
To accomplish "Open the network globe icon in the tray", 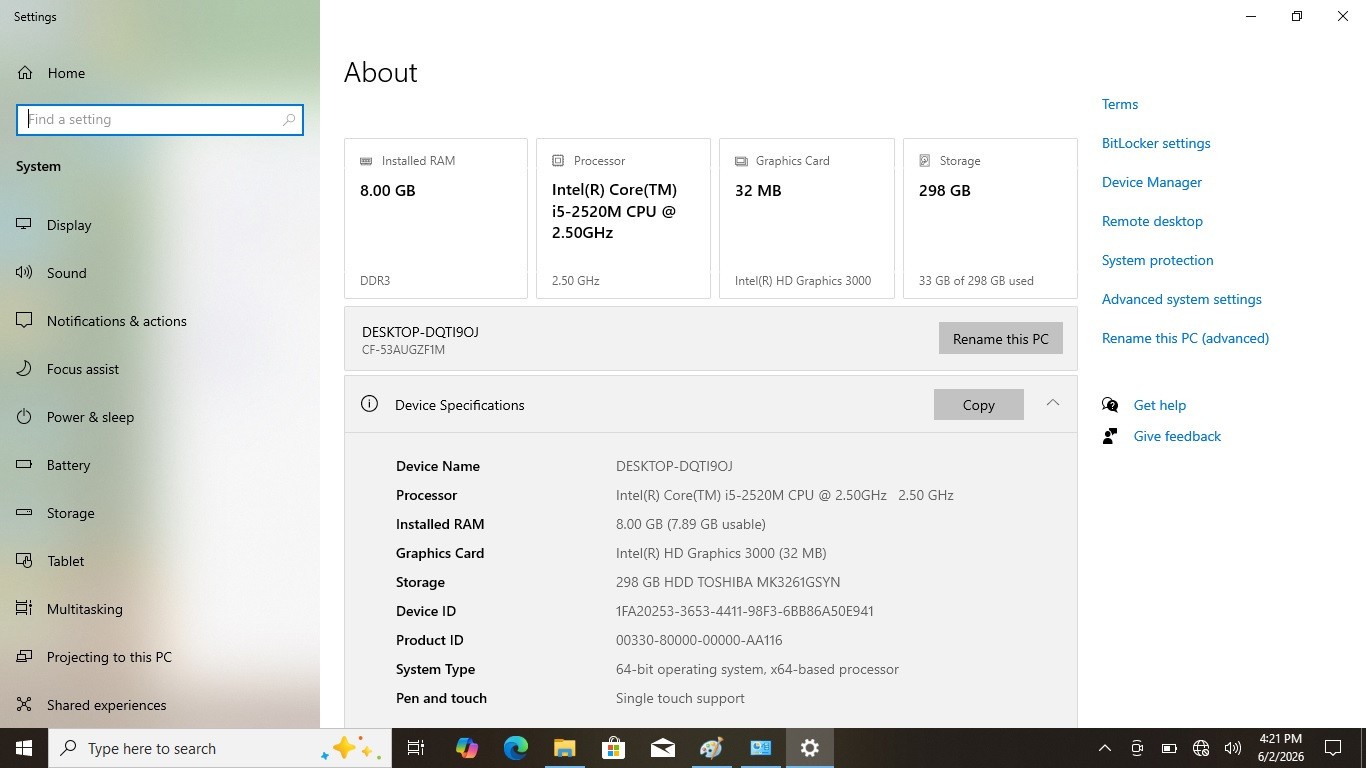I will pos(1200,748).
